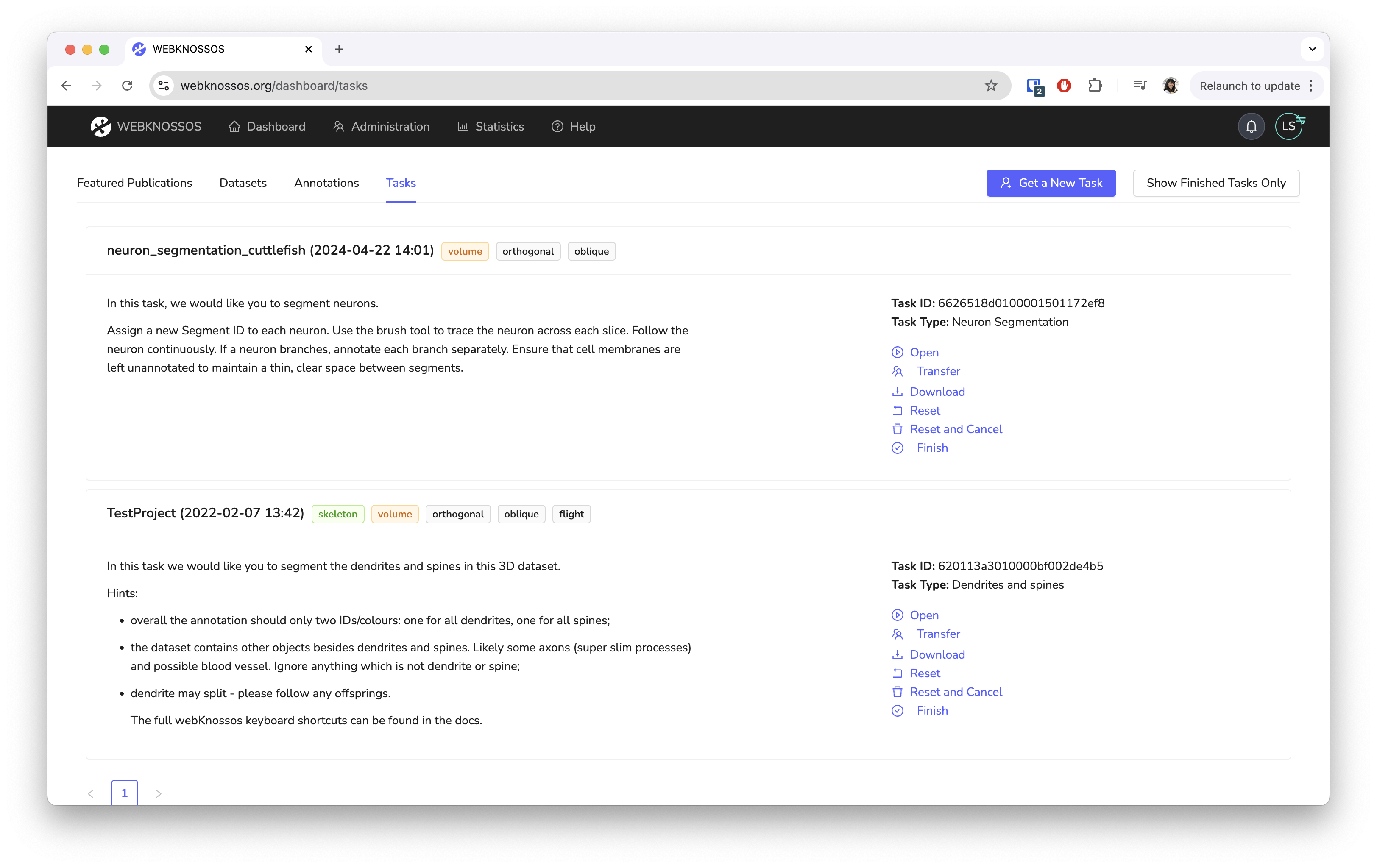Click Open play icon for TestProject task
Viewport: 1377px width, 868px height.
coord(897,615)
